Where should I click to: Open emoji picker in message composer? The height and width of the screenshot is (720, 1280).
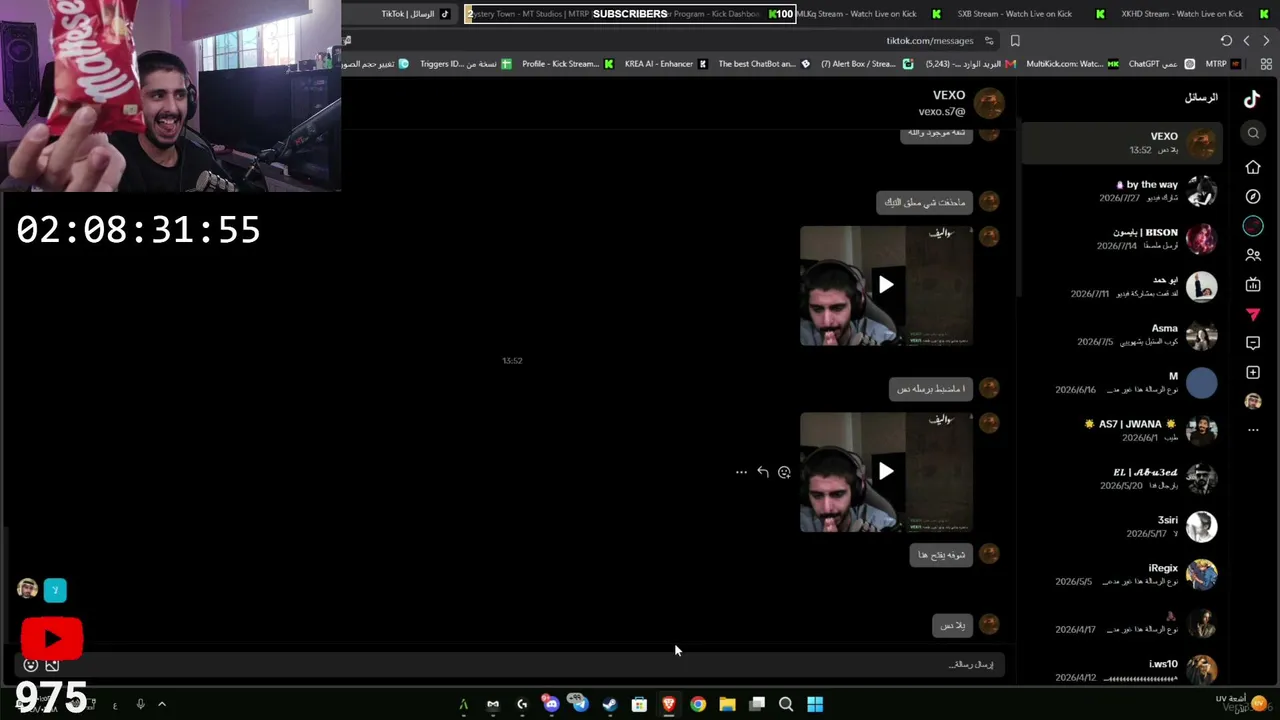31,665
